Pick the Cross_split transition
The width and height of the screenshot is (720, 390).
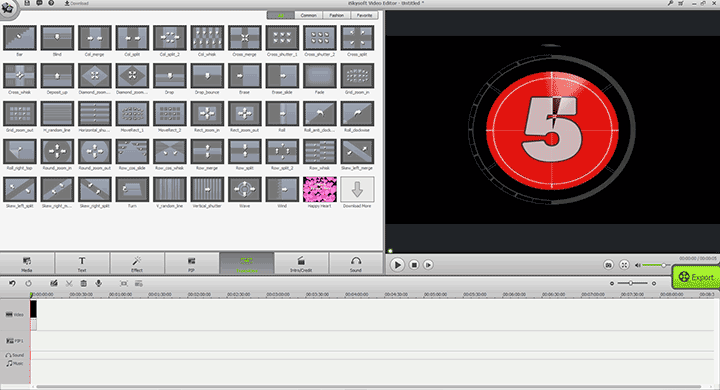click(x=357, y=38)
